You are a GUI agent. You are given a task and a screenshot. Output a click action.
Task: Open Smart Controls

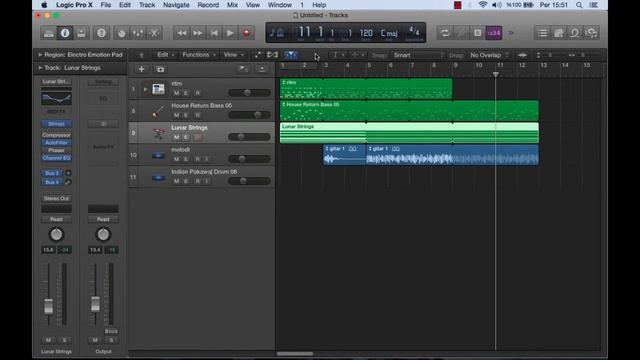point(121,33)
